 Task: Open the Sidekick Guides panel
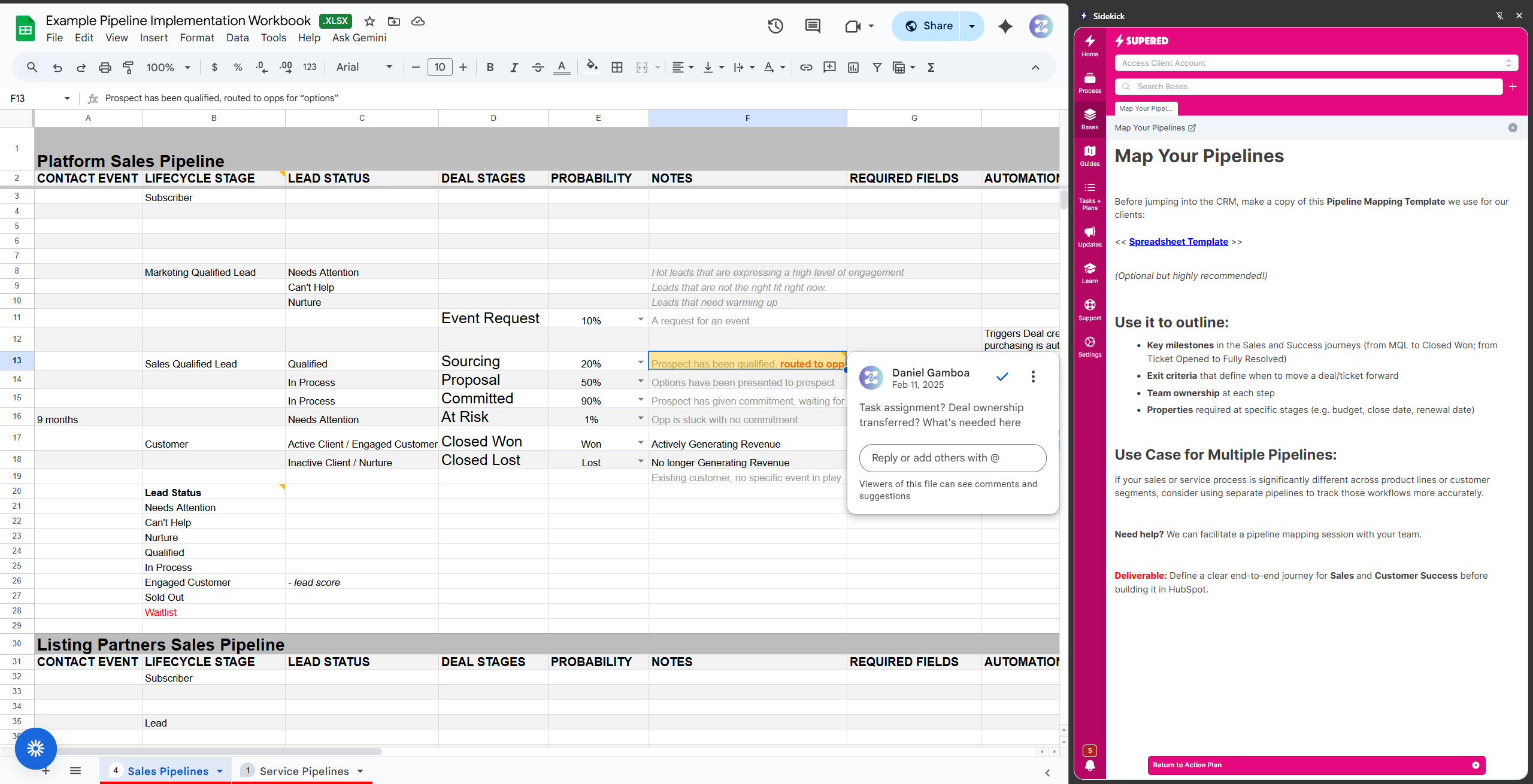point(1089,156)
